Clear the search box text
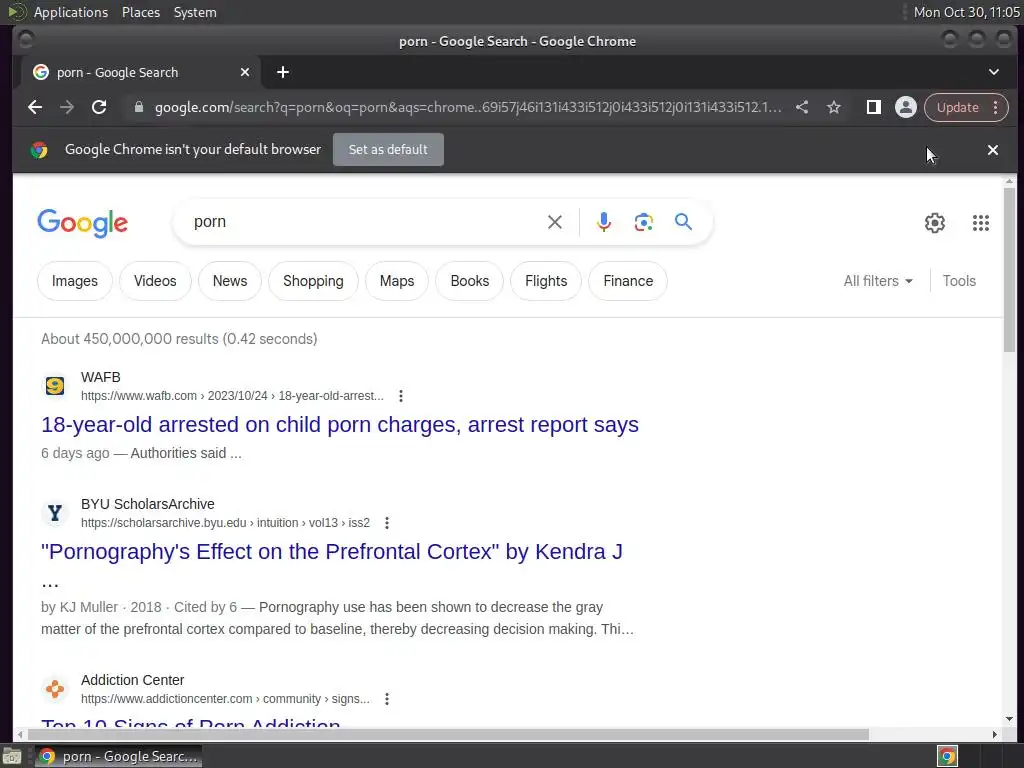The width and height of the screenshot is (1024, 768). coord(554,222)
